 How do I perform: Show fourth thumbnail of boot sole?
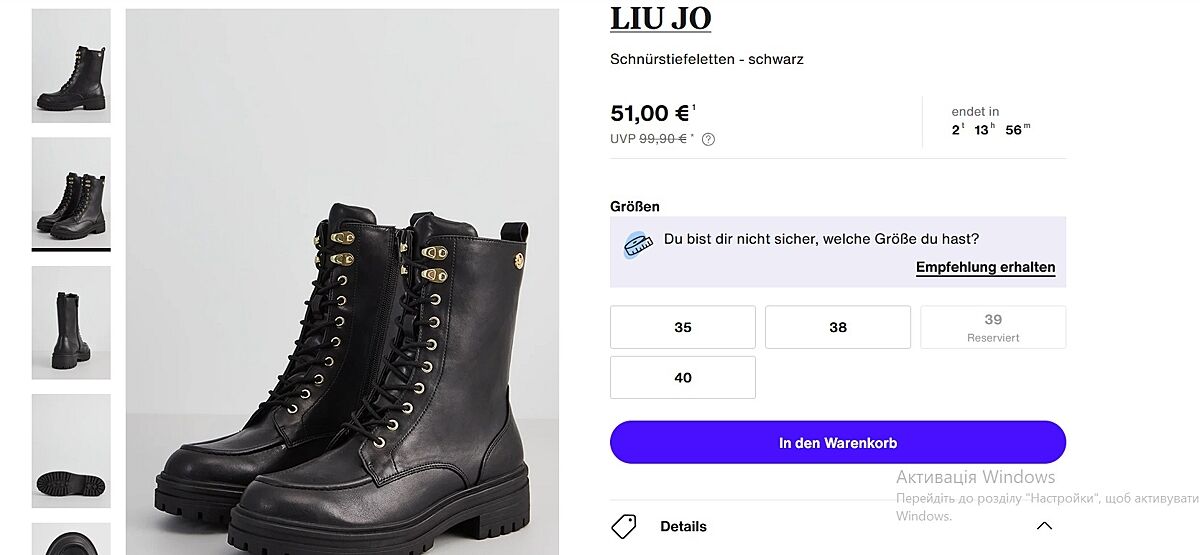coord(71,450)
